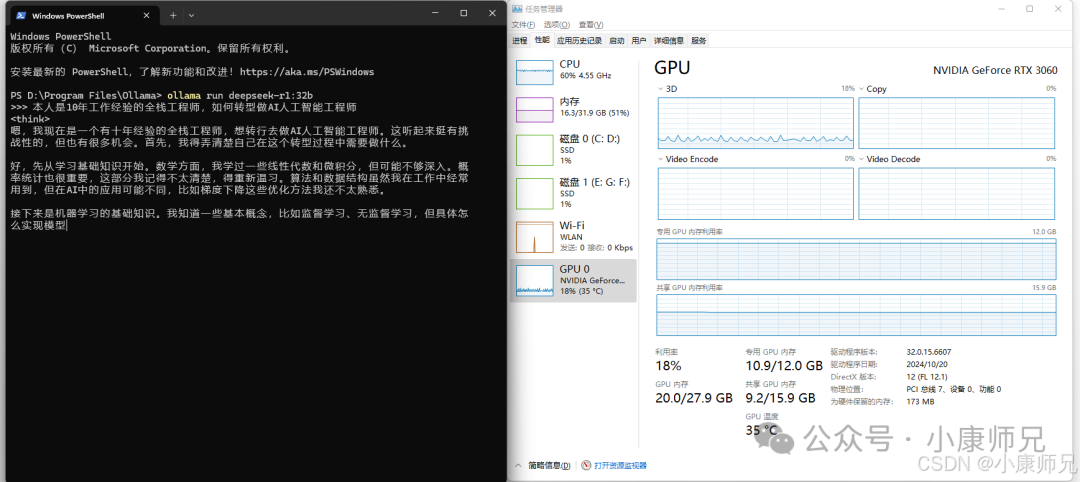This screenshot has height=482, width=1080.
Task: Click the https://aka.ms/PSWindows link in PowerShell
Action: coord(307,71)
